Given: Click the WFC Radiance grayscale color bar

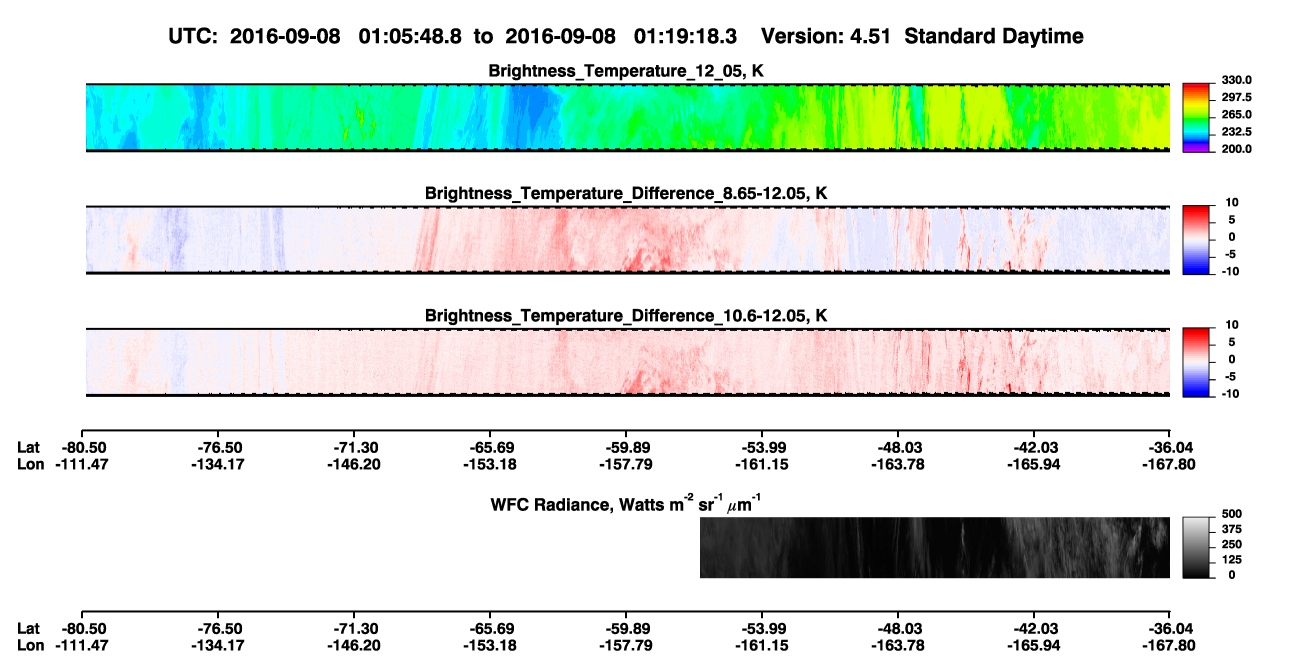Looking at the screenshot, I should pos(1196,547).
